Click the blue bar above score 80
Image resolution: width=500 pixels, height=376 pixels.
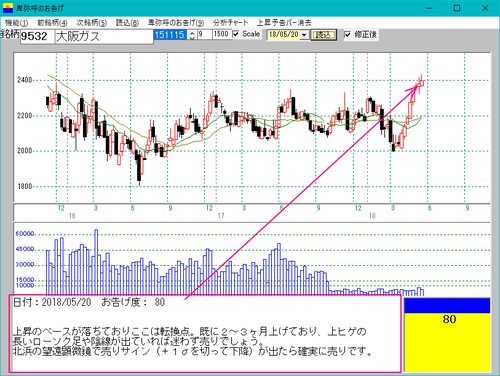[x=447, y=306]
